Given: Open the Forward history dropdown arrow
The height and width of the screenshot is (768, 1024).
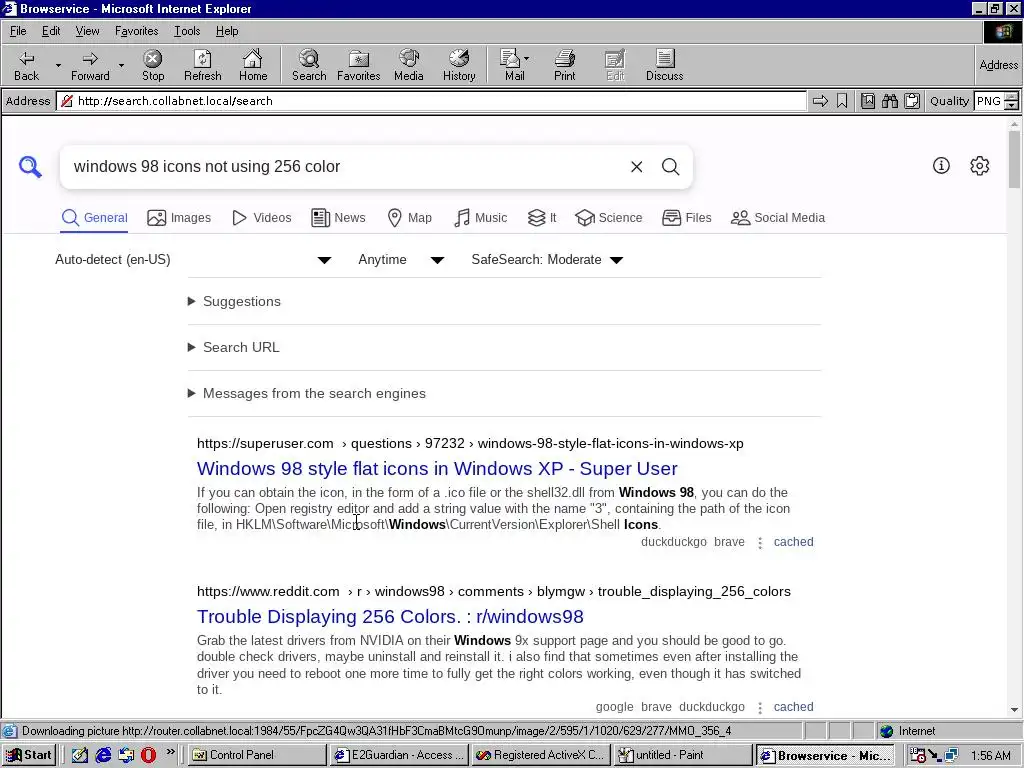Looking at the screenshot, I should (121, 65).
